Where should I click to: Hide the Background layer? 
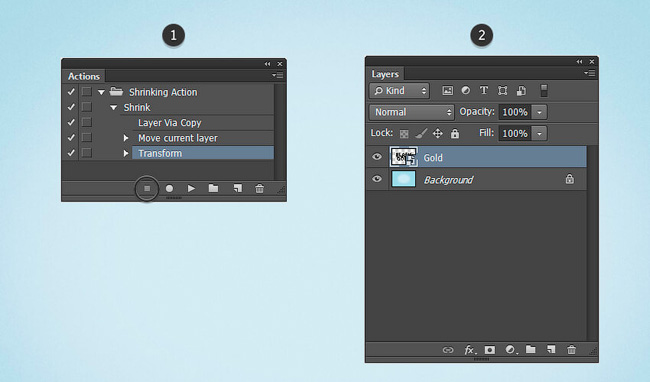point(377,179)
